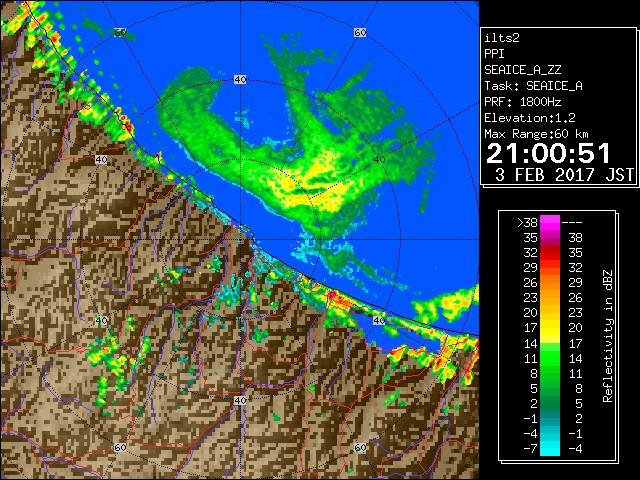Pick the red 32 dBZ legend color
Image resolution: width=640 pixels, height=480 pixels.
pos(550,253)
